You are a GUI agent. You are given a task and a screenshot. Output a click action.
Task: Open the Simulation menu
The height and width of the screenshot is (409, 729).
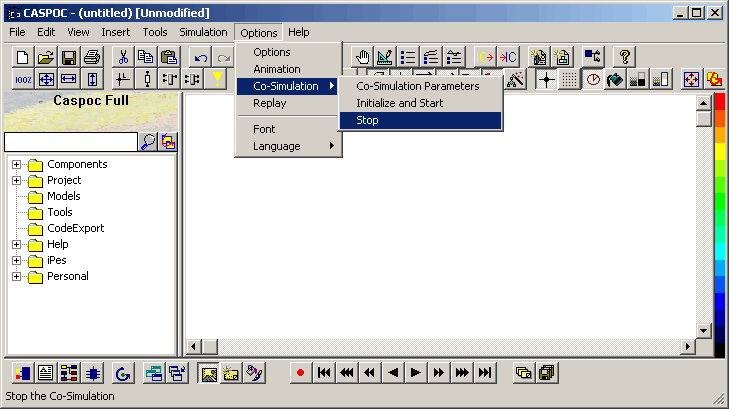(204, 32)
